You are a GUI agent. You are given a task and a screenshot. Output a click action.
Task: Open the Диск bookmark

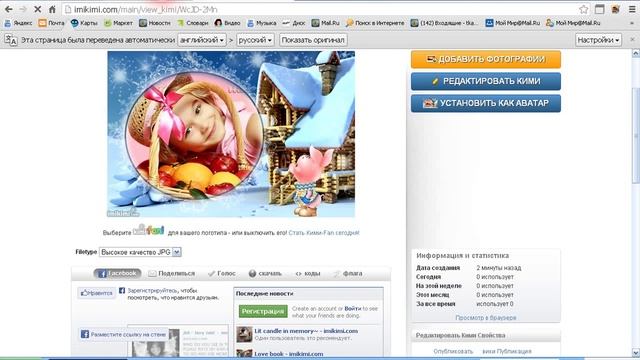[294, 23]
